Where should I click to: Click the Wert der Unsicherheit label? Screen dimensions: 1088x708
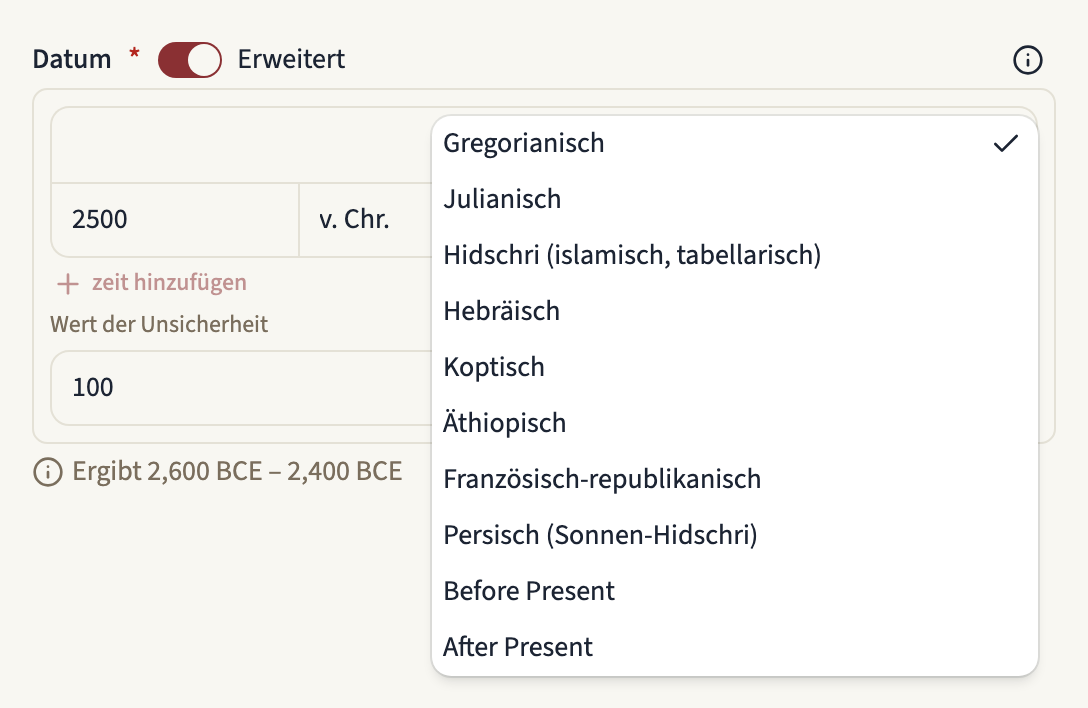point(159,324)
